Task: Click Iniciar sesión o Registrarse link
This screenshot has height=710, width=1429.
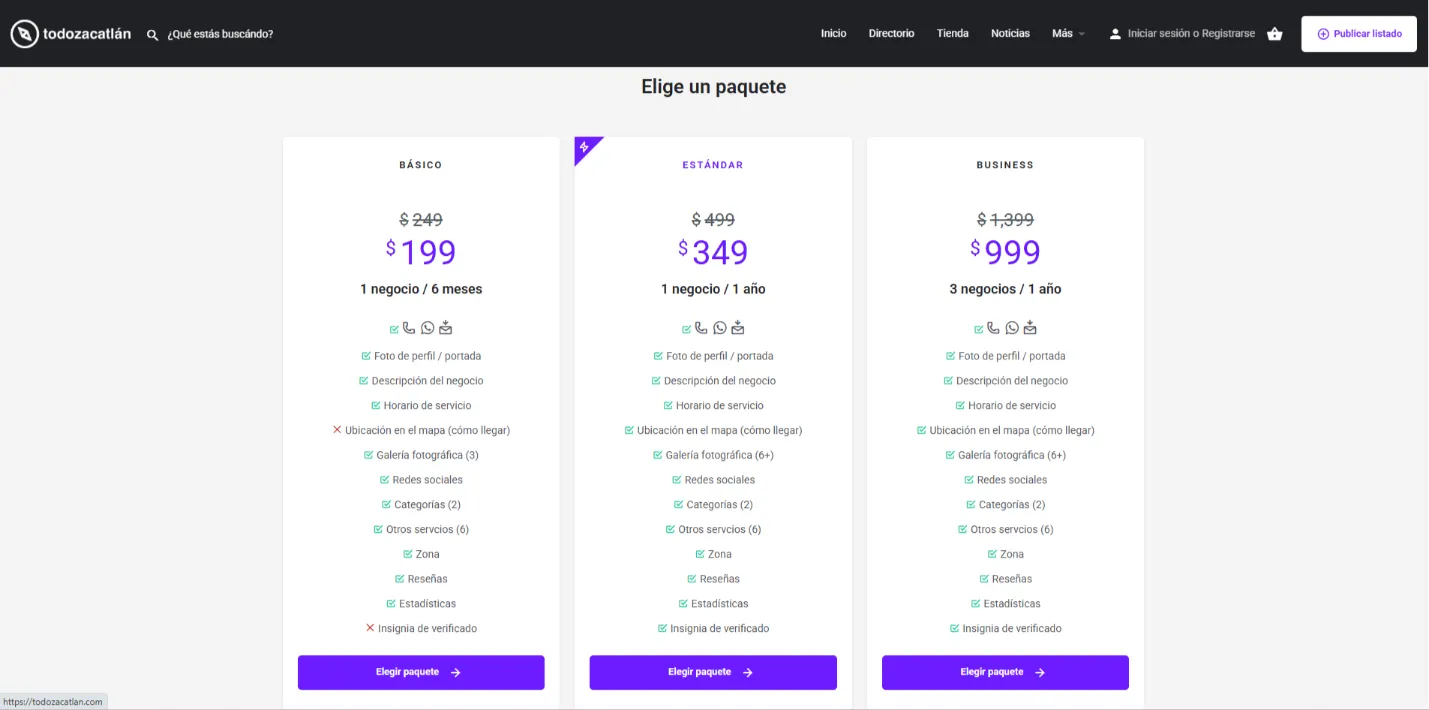Action: (1191, 34)
